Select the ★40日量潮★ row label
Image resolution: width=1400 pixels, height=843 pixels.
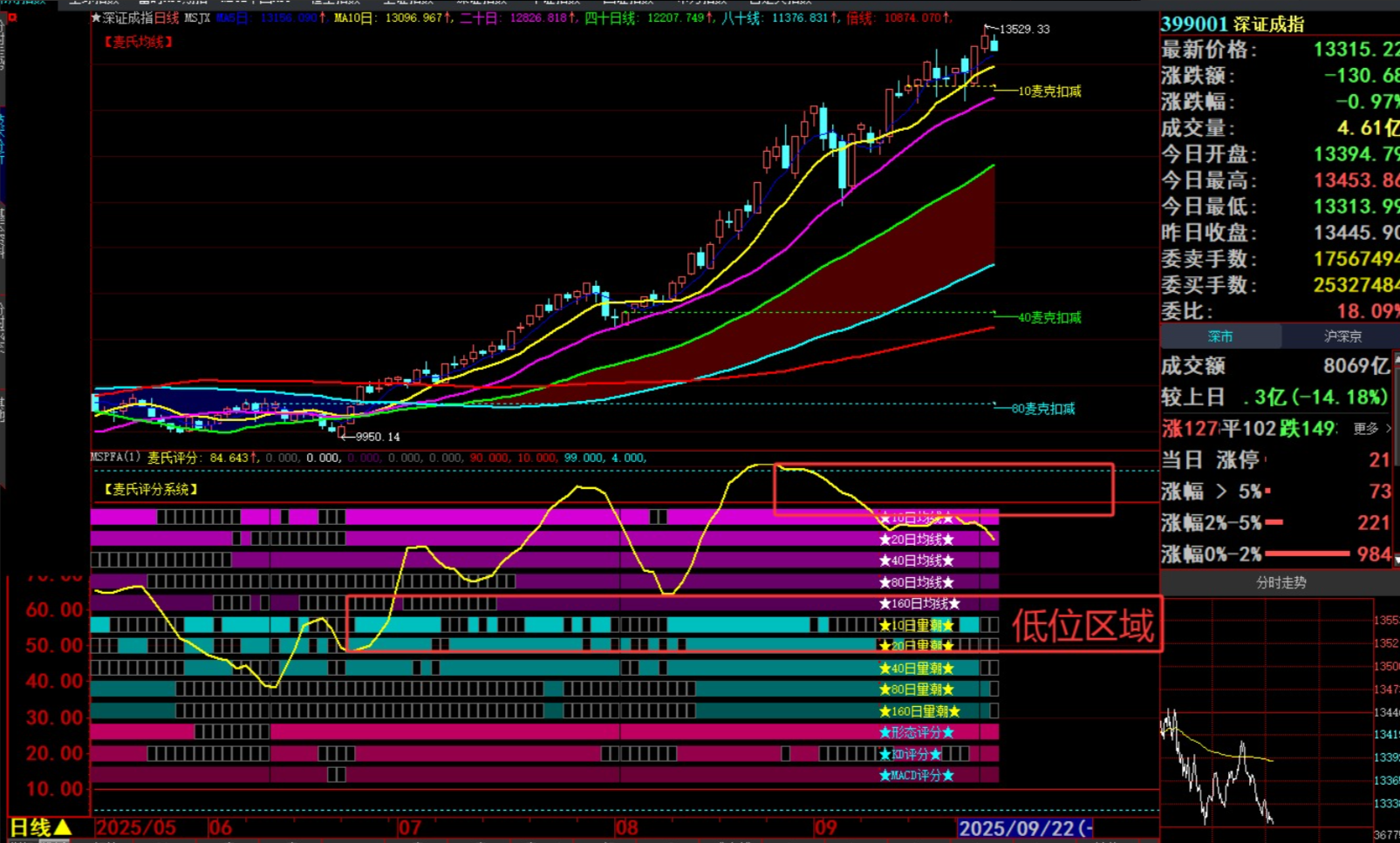916,669
